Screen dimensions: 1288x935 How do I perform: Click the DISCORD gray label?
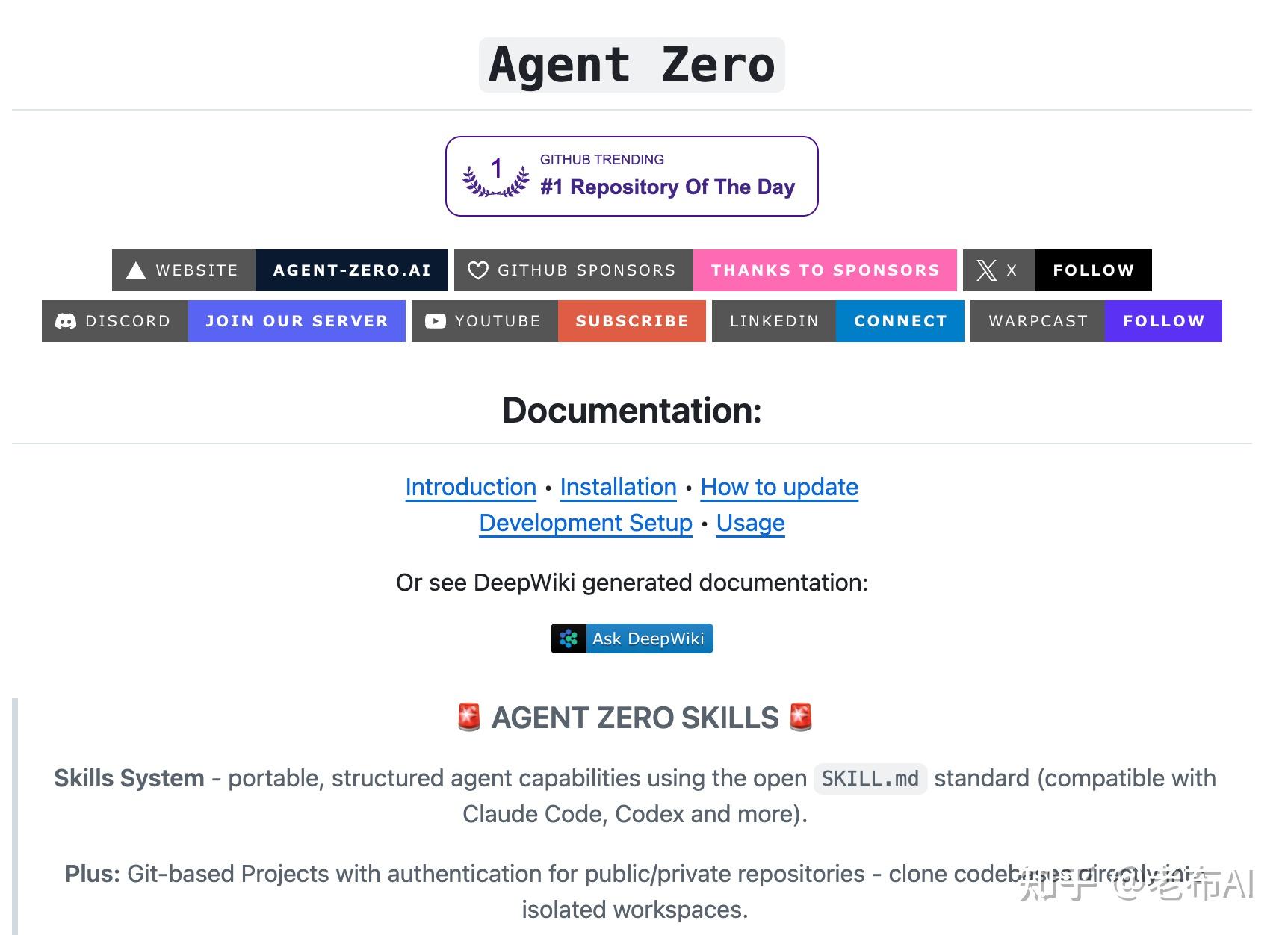click(x=115, y=321)
